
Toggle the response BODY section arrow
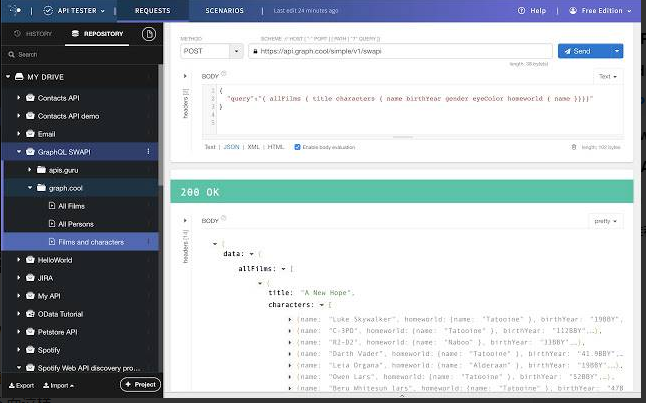185,220
